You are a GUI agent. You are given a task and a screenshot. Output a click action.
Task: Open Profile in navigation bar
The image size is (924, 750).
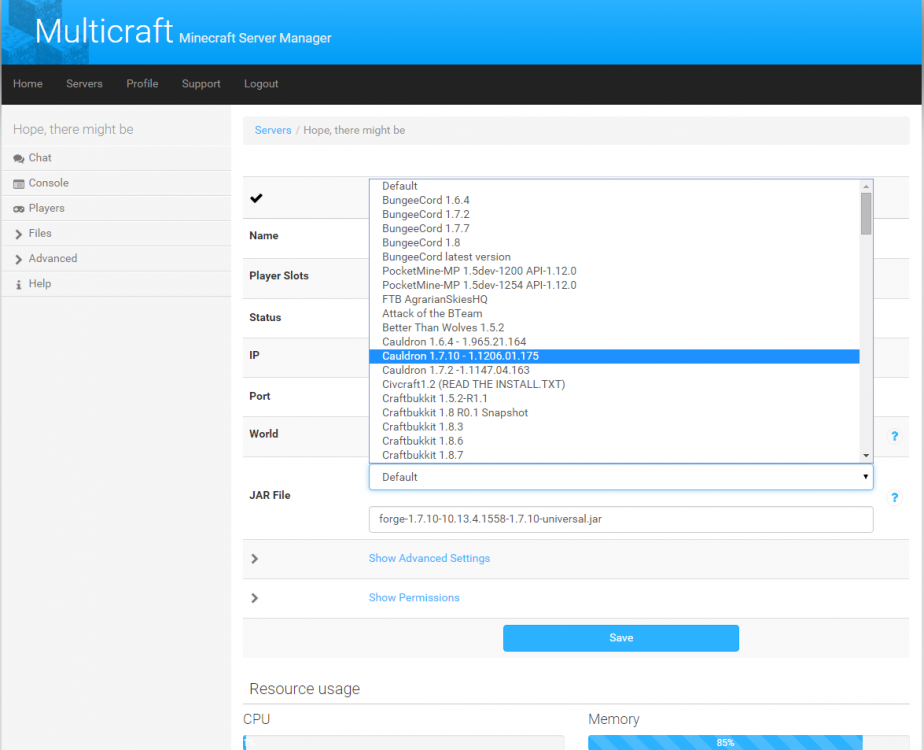[x=142, y=84]
